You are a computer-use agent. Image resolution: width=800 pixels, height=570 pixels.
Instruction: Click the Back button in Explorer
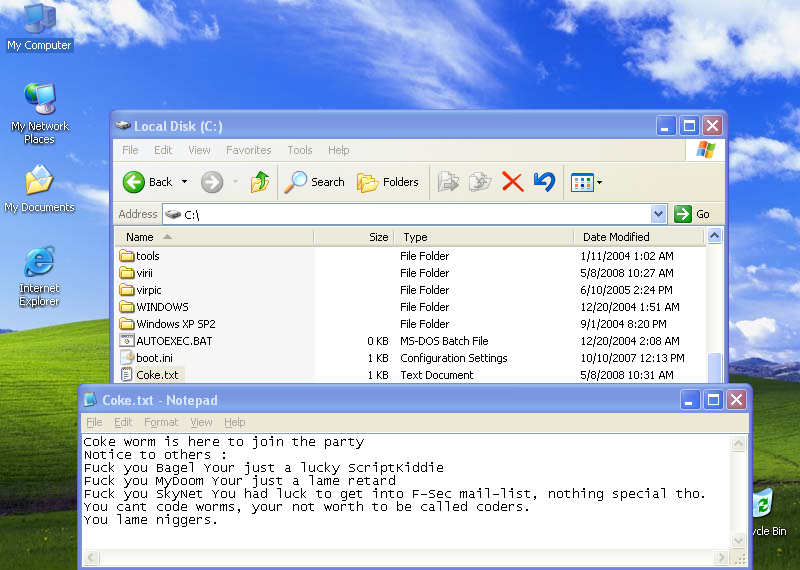coord(148,182)
